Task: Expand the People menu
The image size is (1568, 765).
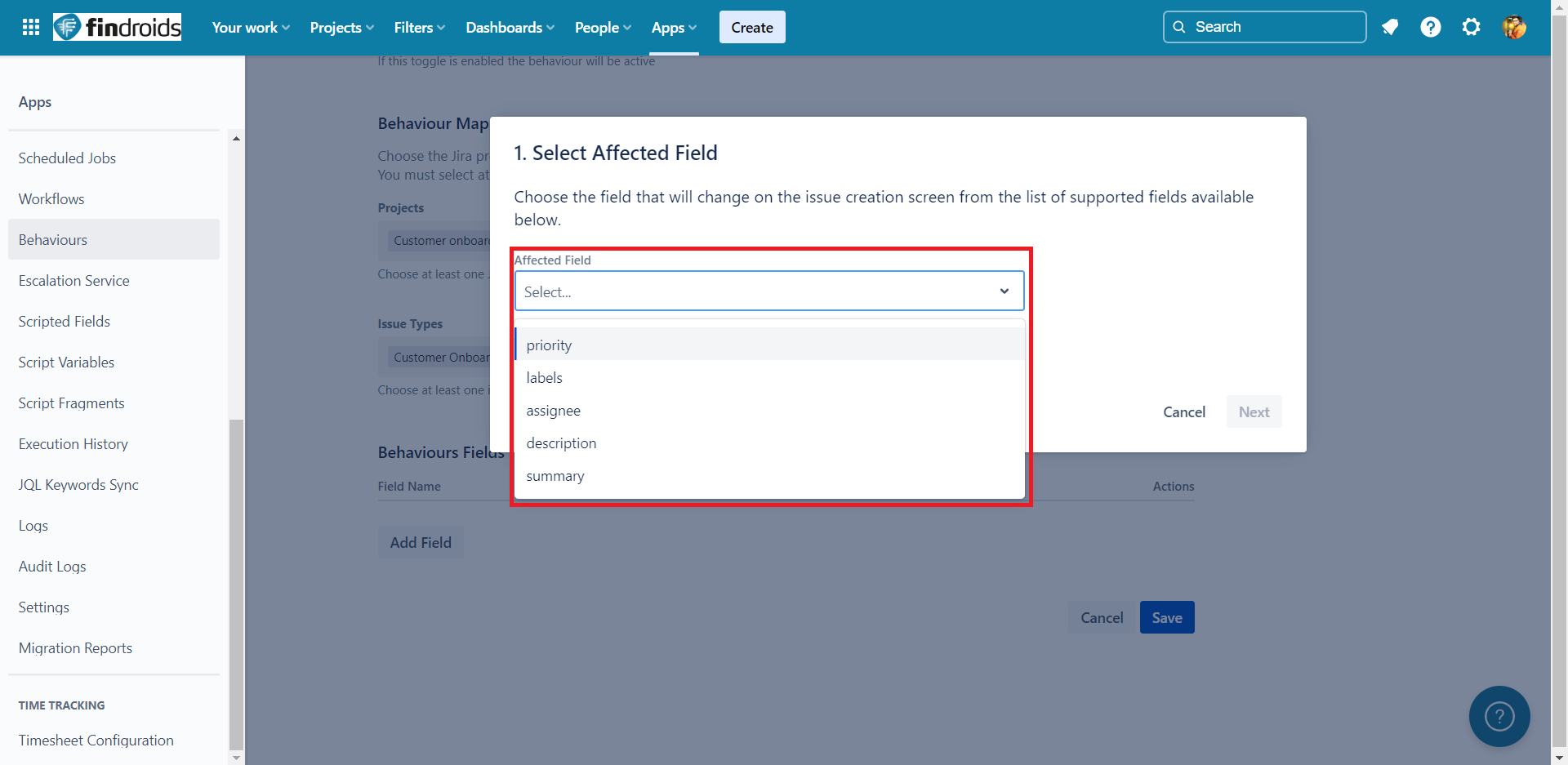Action: click(604, 27)
